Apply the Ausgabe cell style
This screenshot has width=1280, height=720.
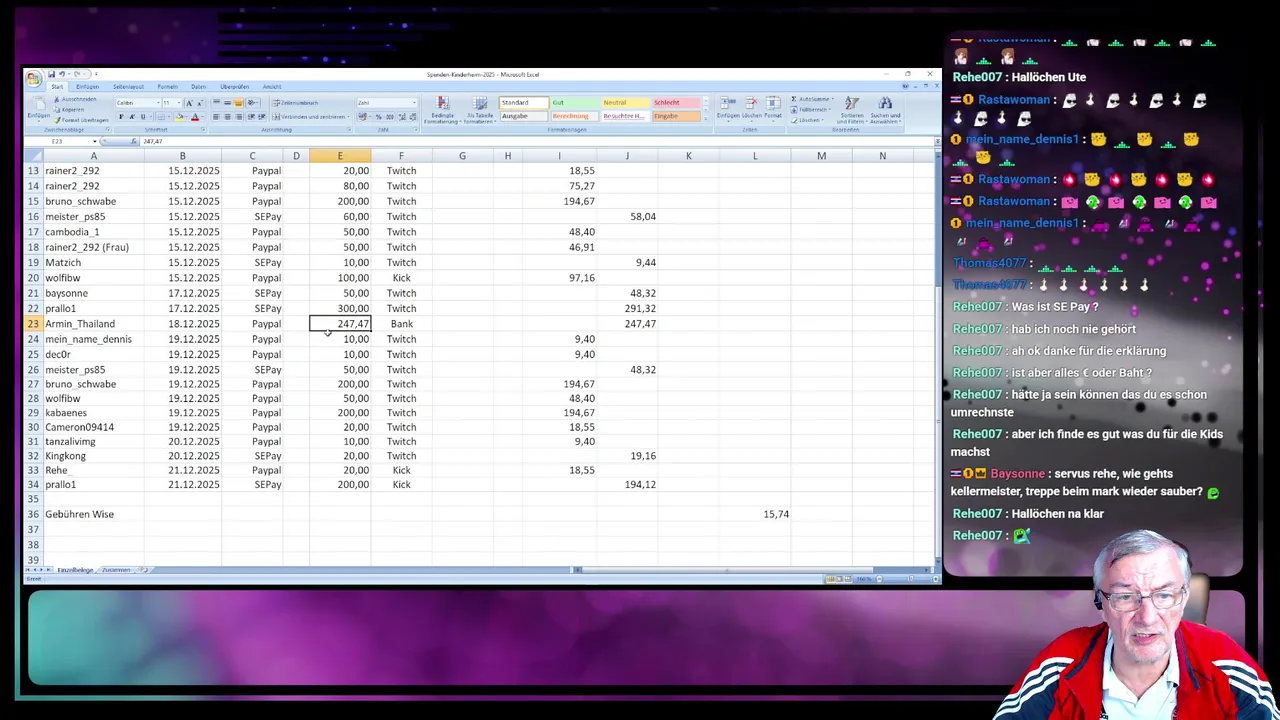524,116
